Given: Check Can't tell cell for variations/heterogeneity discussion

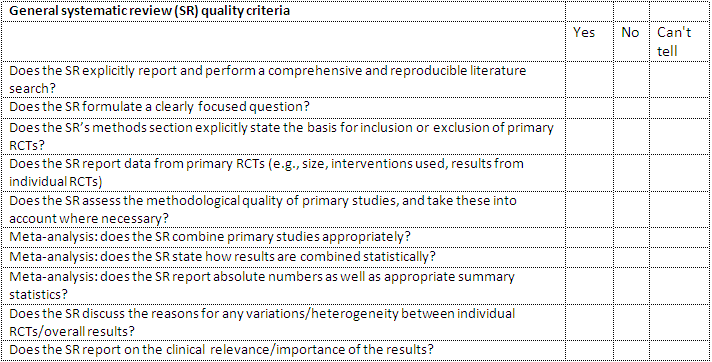Looking at the screenshot, I should tap(680, 322).
